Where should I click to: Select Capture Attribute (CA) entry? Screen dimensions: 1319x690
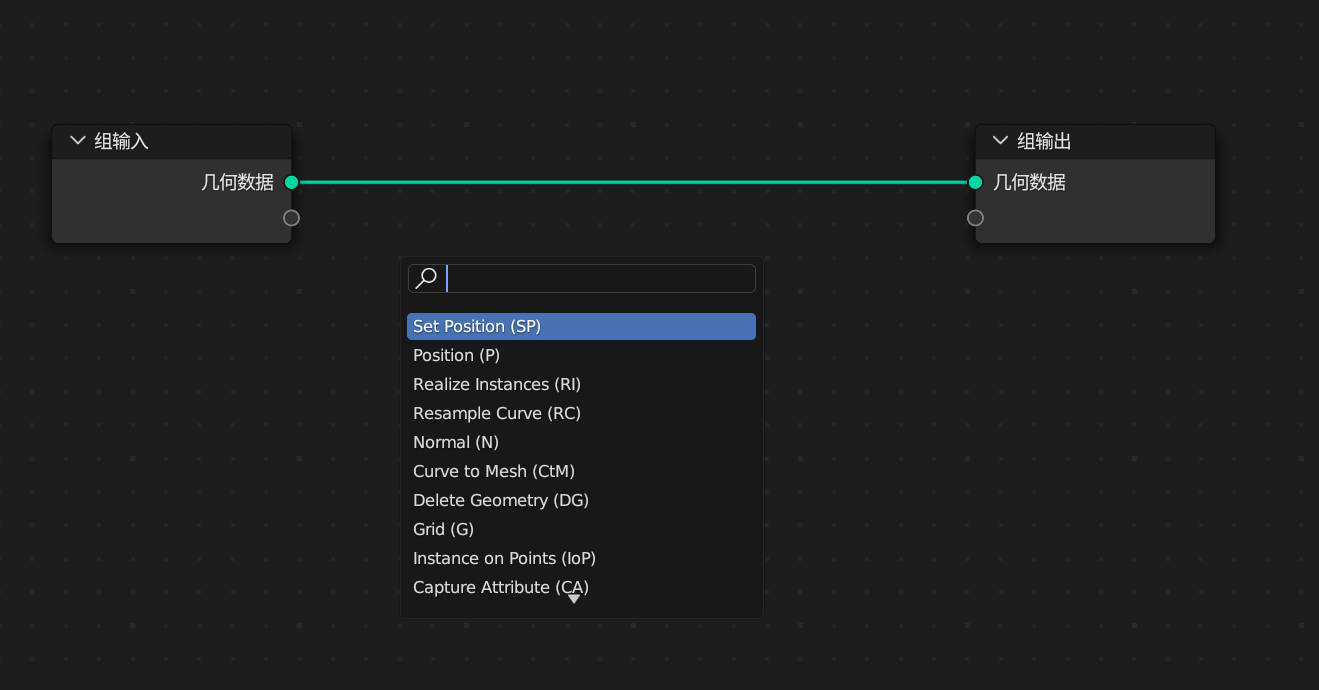pyautogui.click(x=500, y=587)
